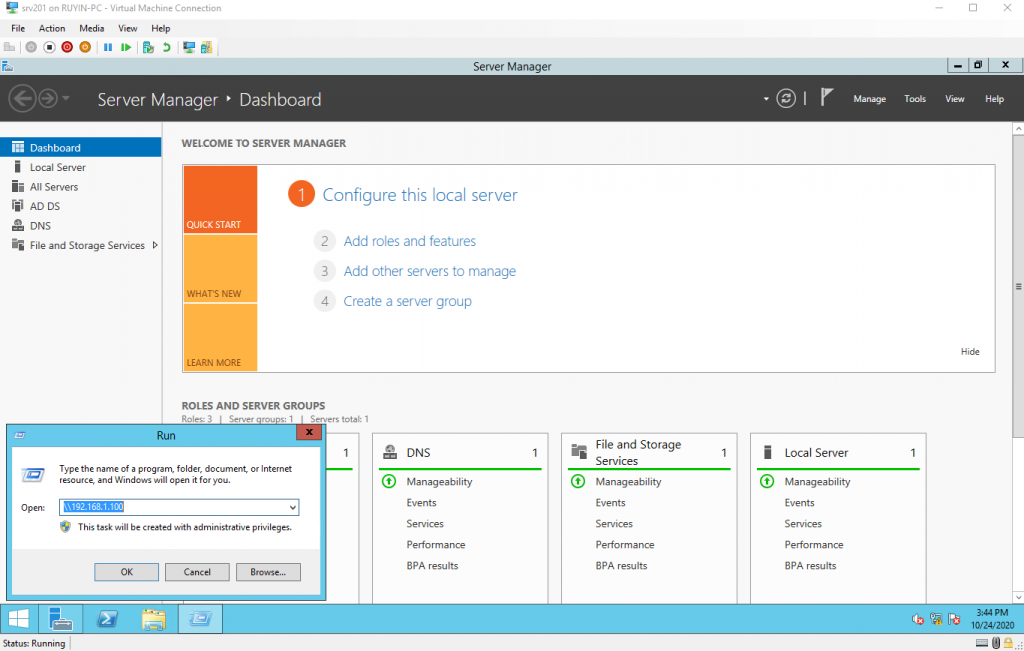Refresh the Server Manager dashboard
1024x651 pixels.
pos(786,99)
